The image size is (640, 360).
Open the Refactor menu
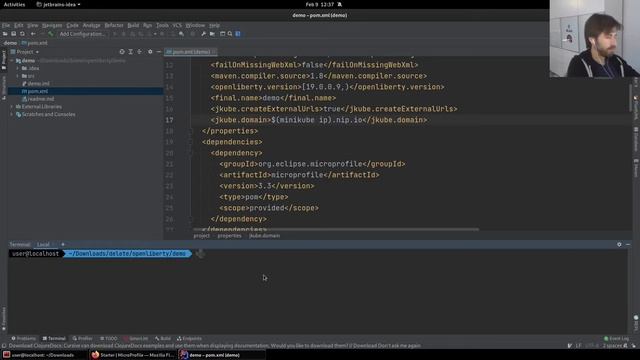coord(114,25)
